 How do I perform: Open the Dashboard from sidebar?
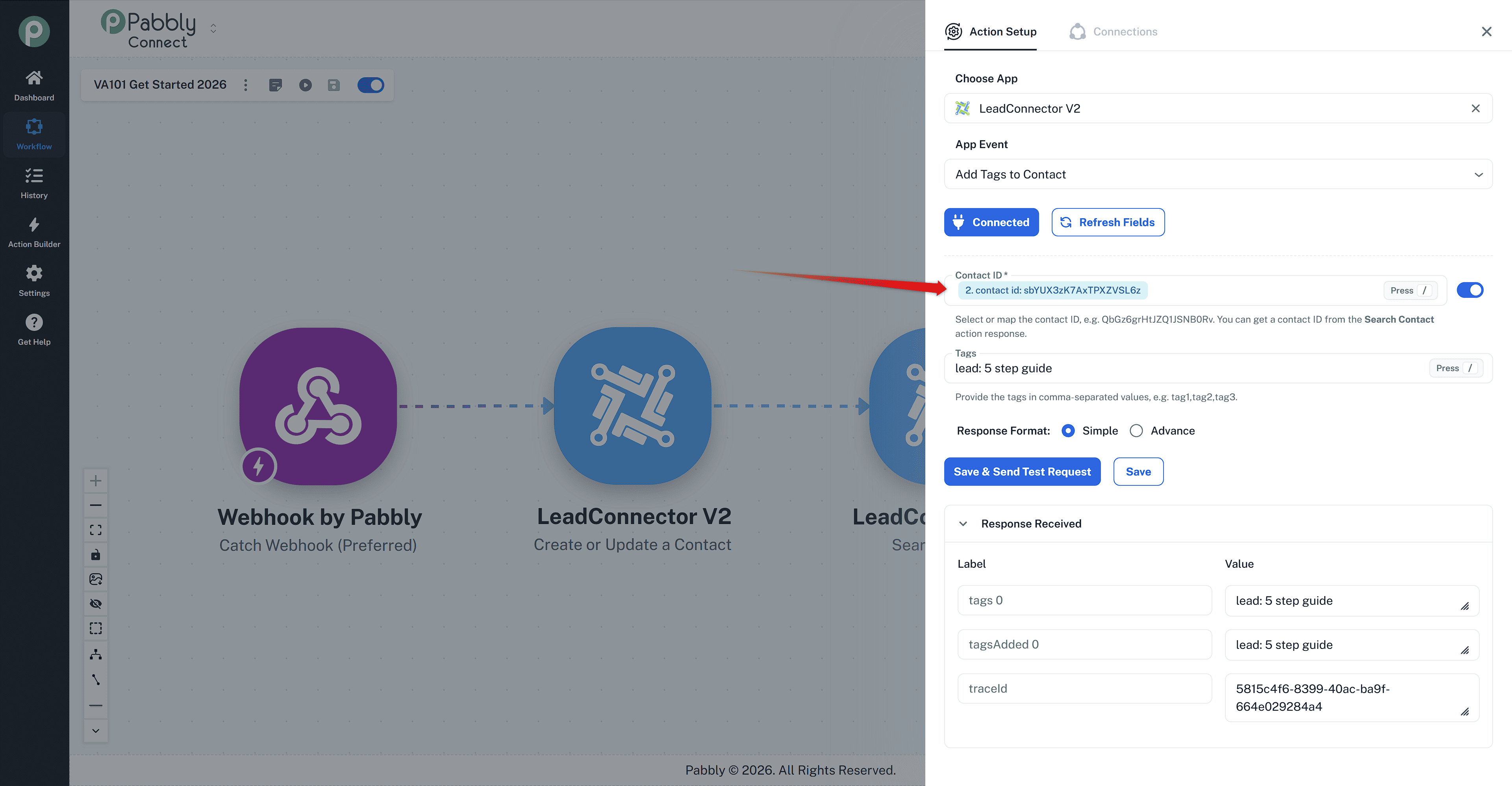pyautogui.click(x=34, y=86)
